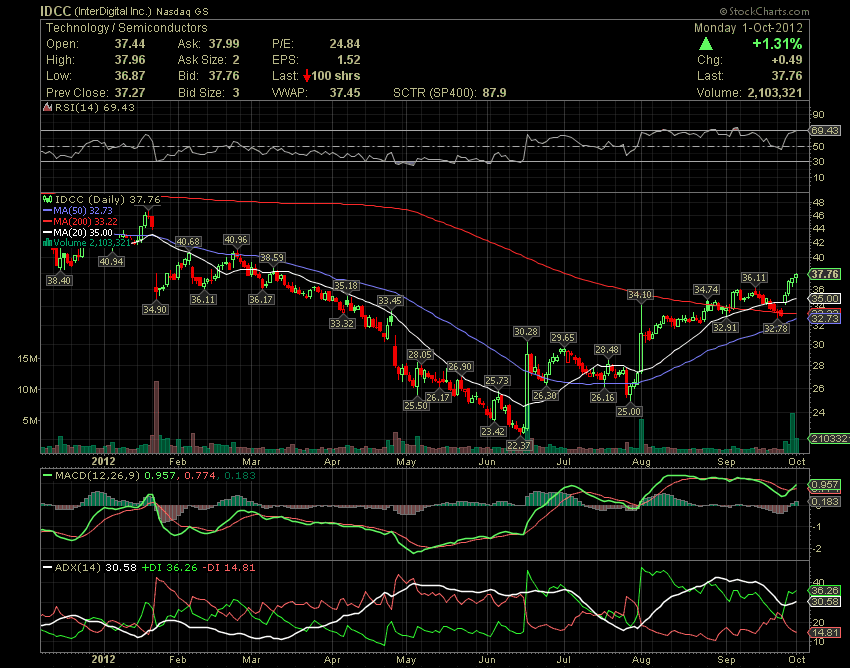Click the 25.50 price label
This screenshot has width=850, height=668.
(416, 405)
